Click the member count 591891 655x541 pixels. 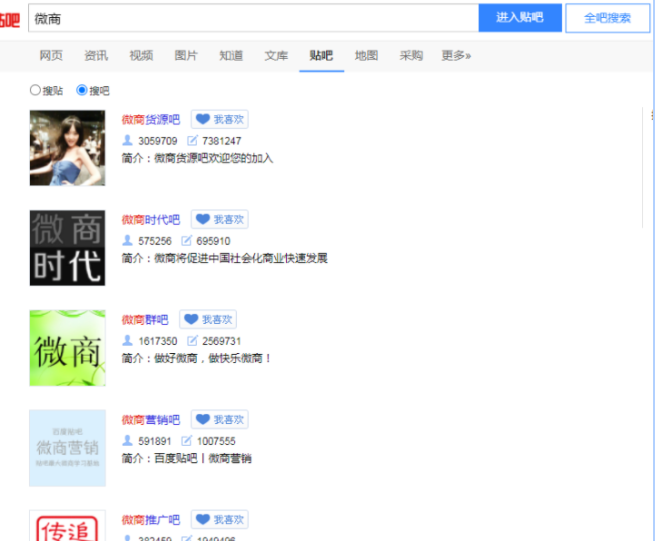pyautogui.click(x=155, y=441)
